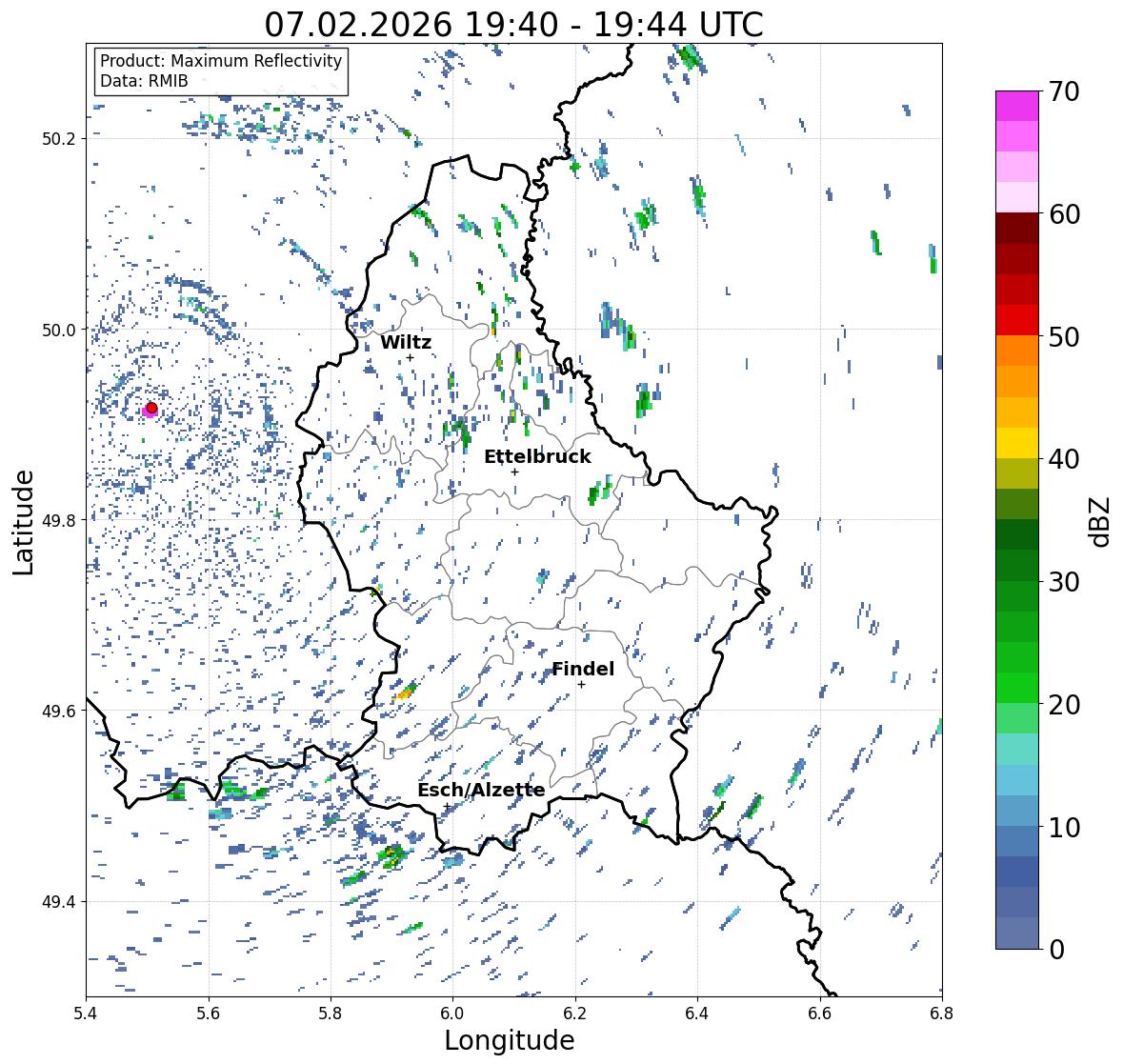Click the 6.6 longitude tick label
The width and height of the screenshot is (1123, 1064).
[x=819, y=1013]
